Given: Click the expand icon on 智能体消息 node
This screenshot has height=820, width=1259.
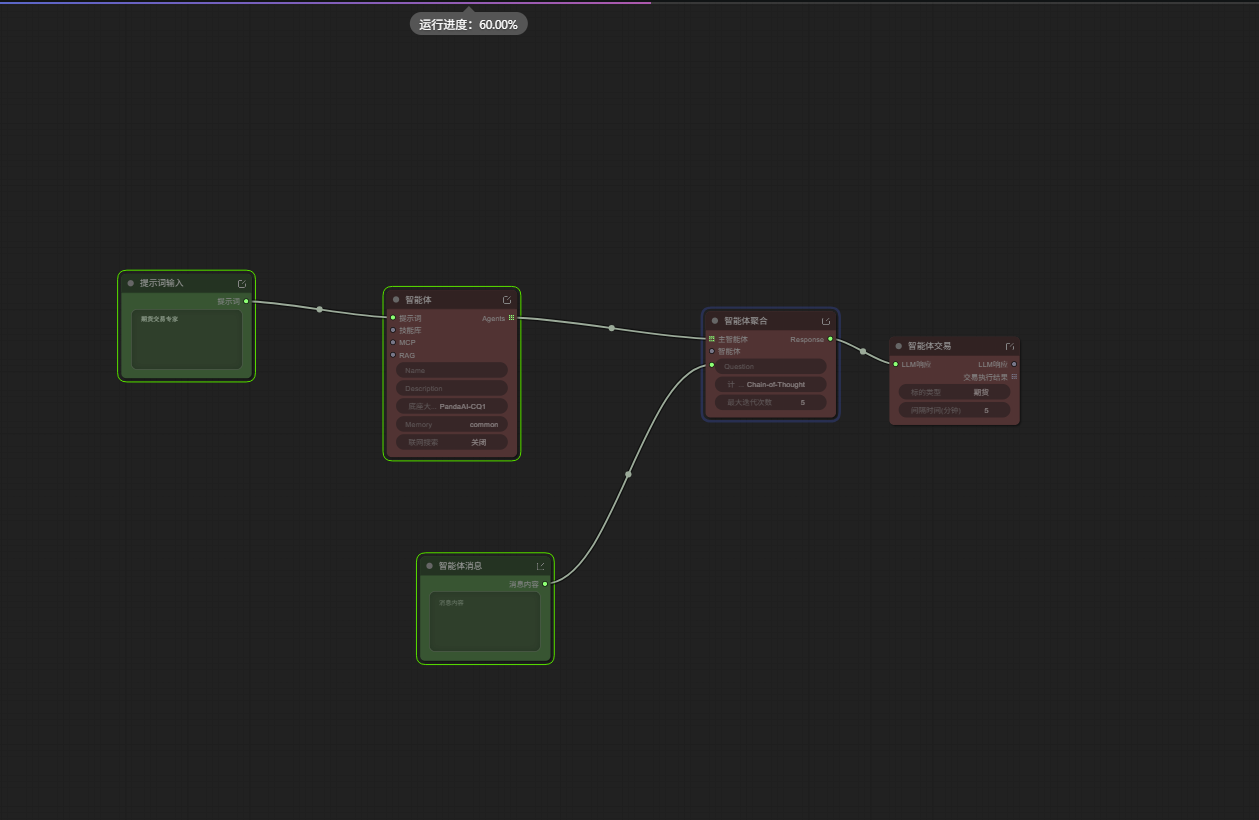Looking at the screenshot, I should (x=541, y=566).
